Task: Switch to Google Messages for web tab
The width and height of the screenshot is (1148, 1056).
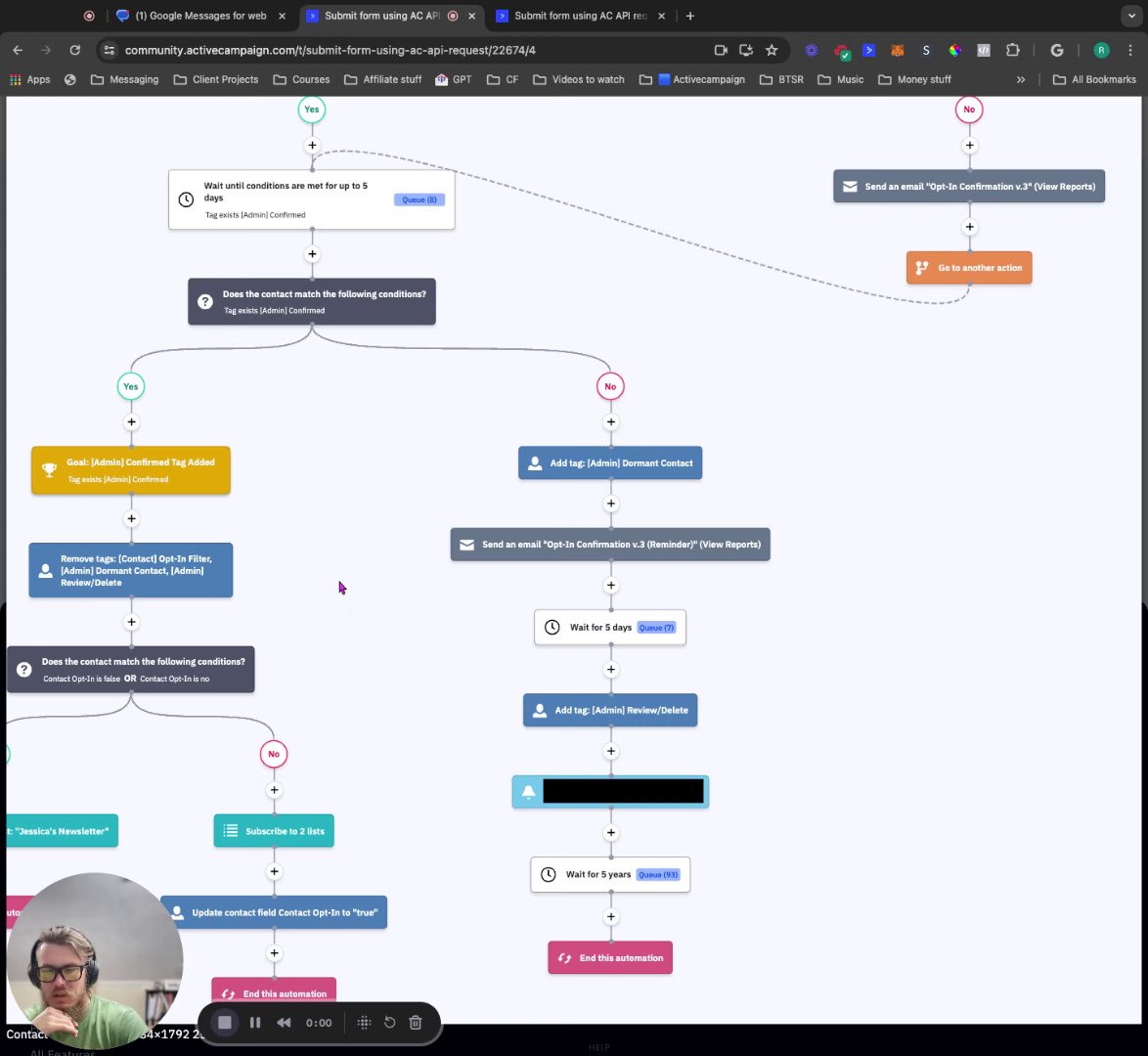Action: 199,16
